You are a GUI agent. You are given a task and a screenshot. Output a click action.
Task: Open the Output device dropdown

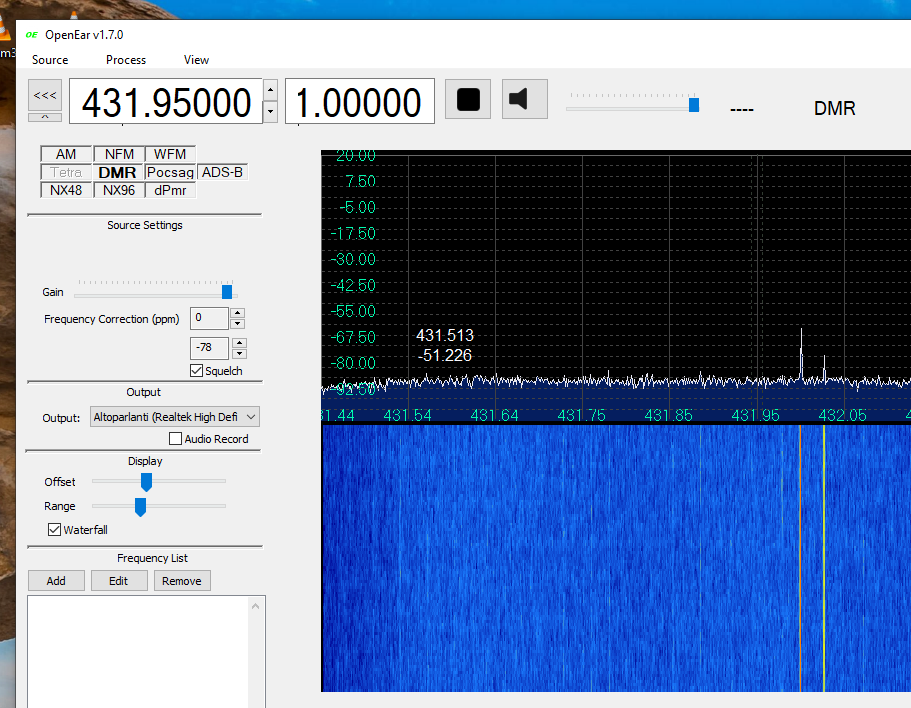coord(175,416)
